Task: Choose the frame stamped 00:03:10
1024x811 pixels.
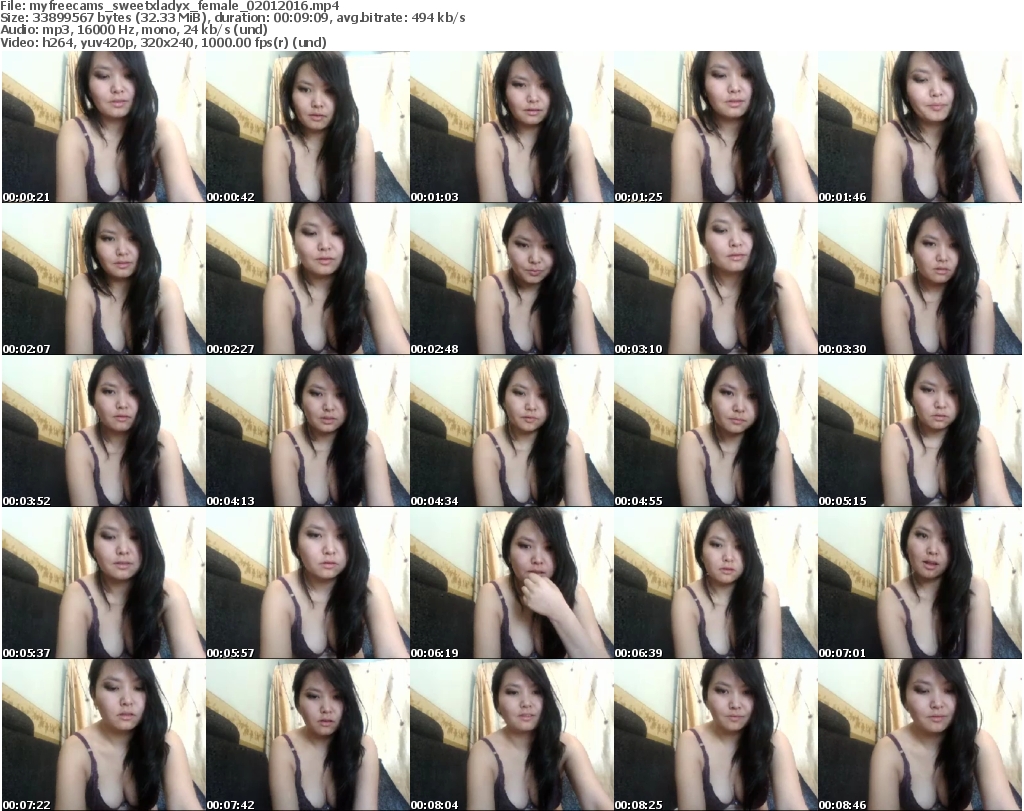Action: pos(716,279)
